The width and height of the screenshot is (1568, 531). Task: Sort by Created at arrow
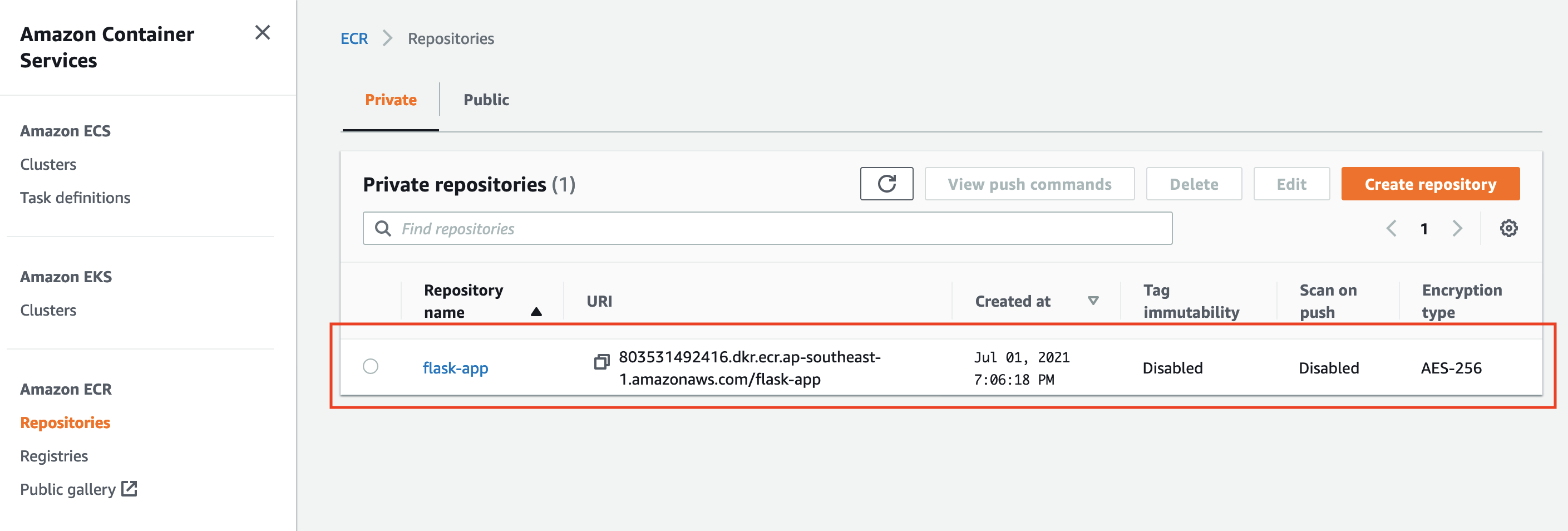click(x=1093, y=301)
